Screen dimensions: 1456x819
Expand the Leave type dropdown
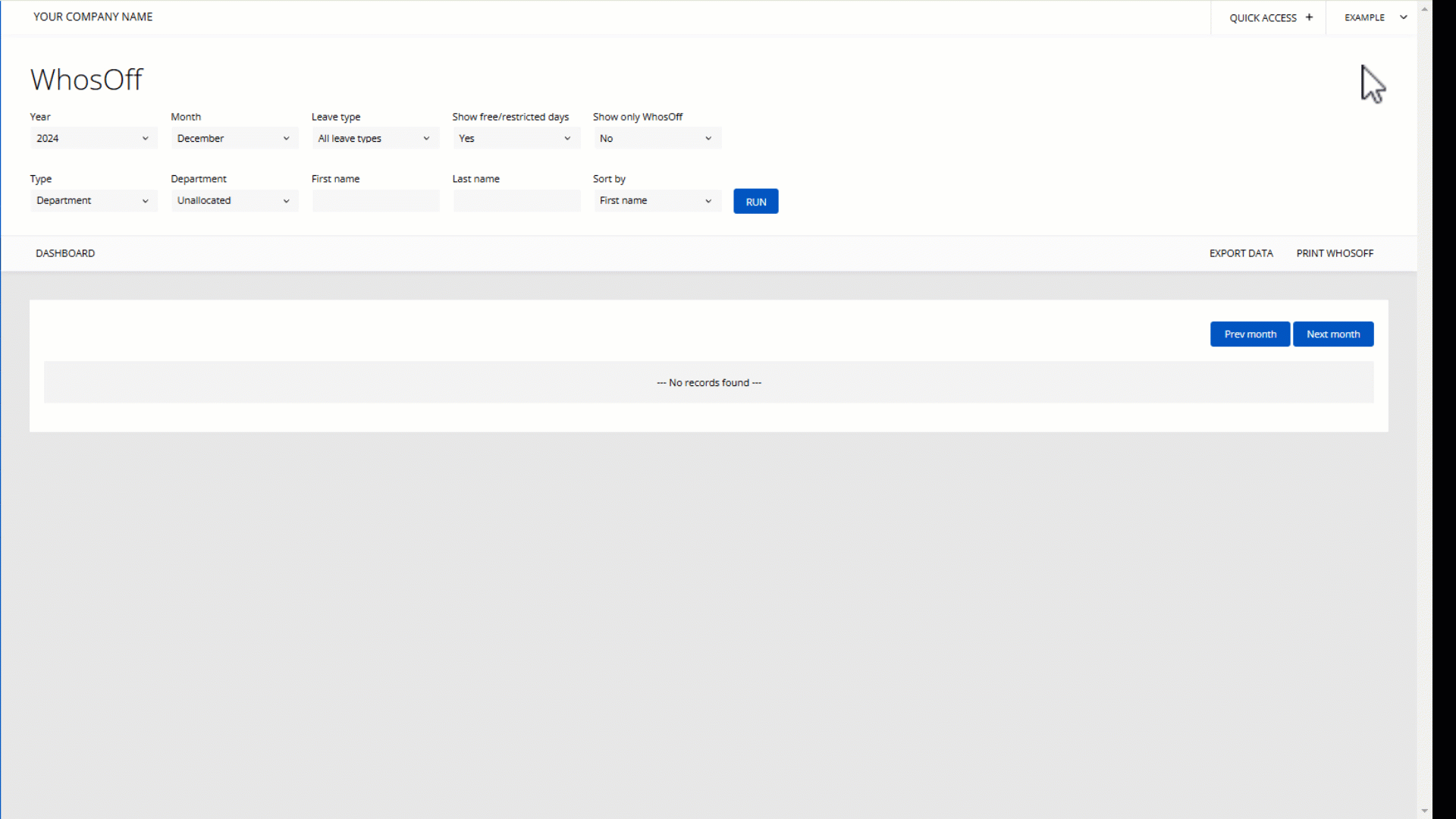(x=375, y=138)
